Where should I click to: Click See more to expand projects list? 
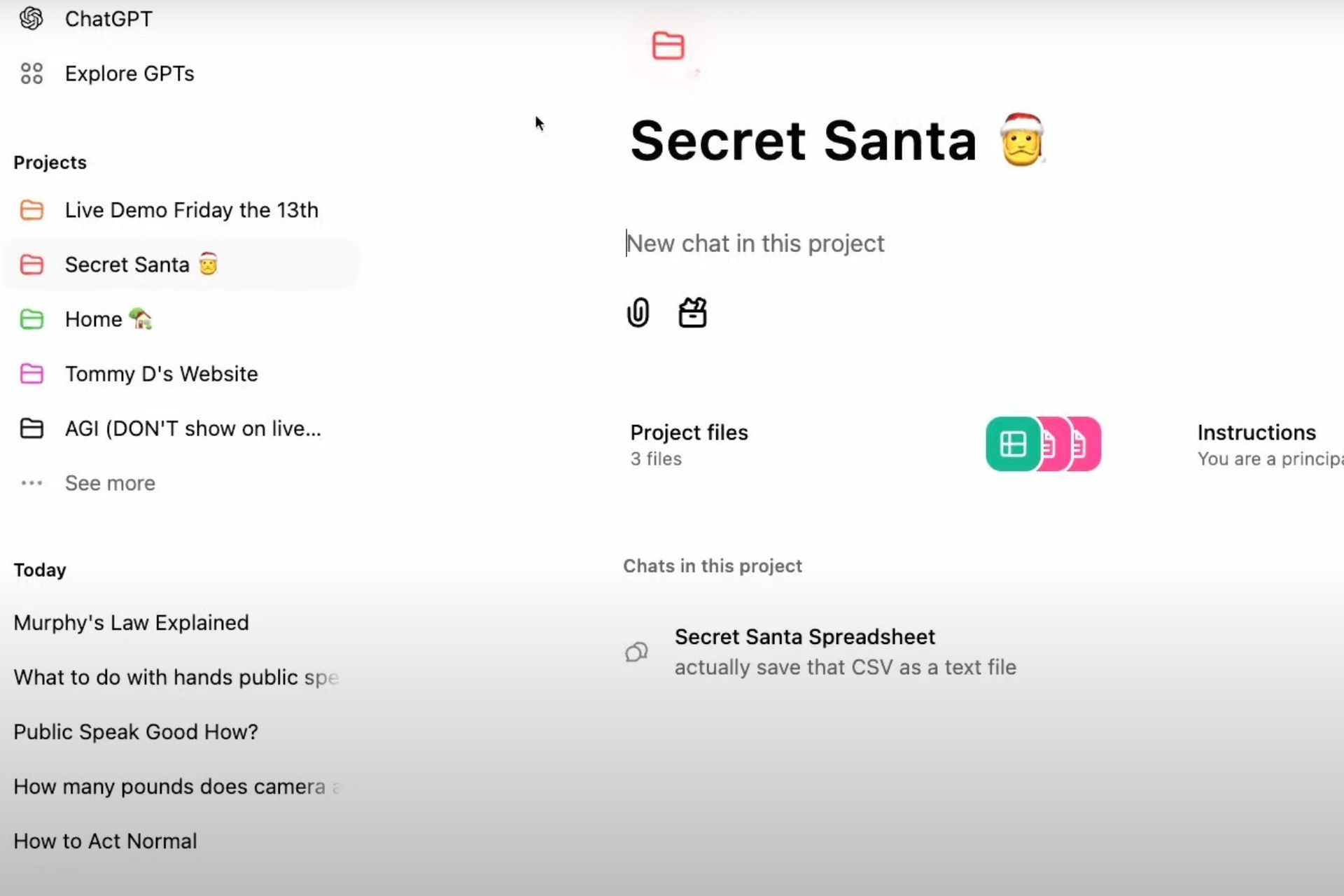[109, 483]
